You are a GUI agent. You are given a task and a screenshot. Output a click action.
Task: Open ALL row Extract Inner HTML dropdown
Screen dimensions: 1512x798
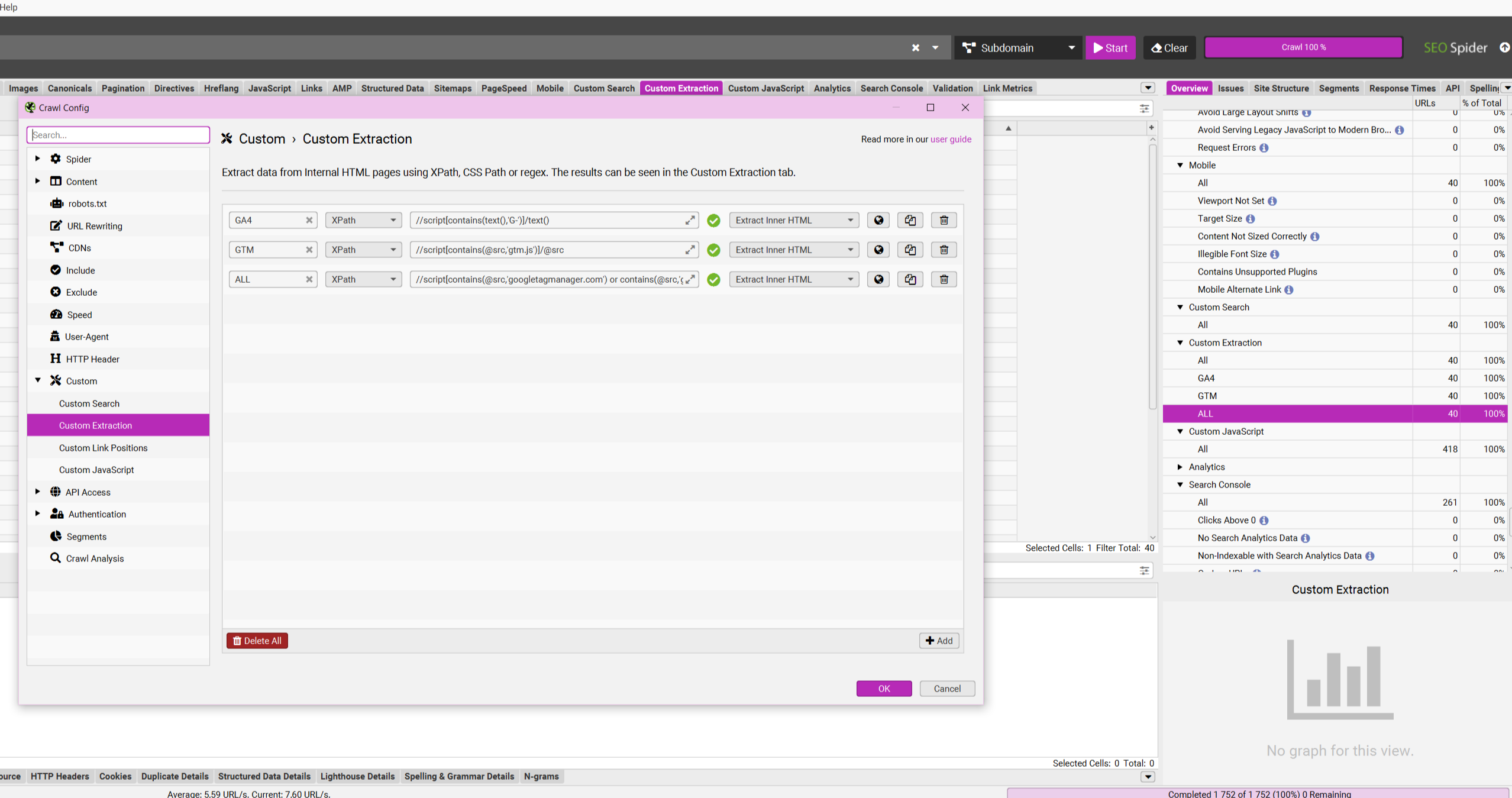pos(793,279)
